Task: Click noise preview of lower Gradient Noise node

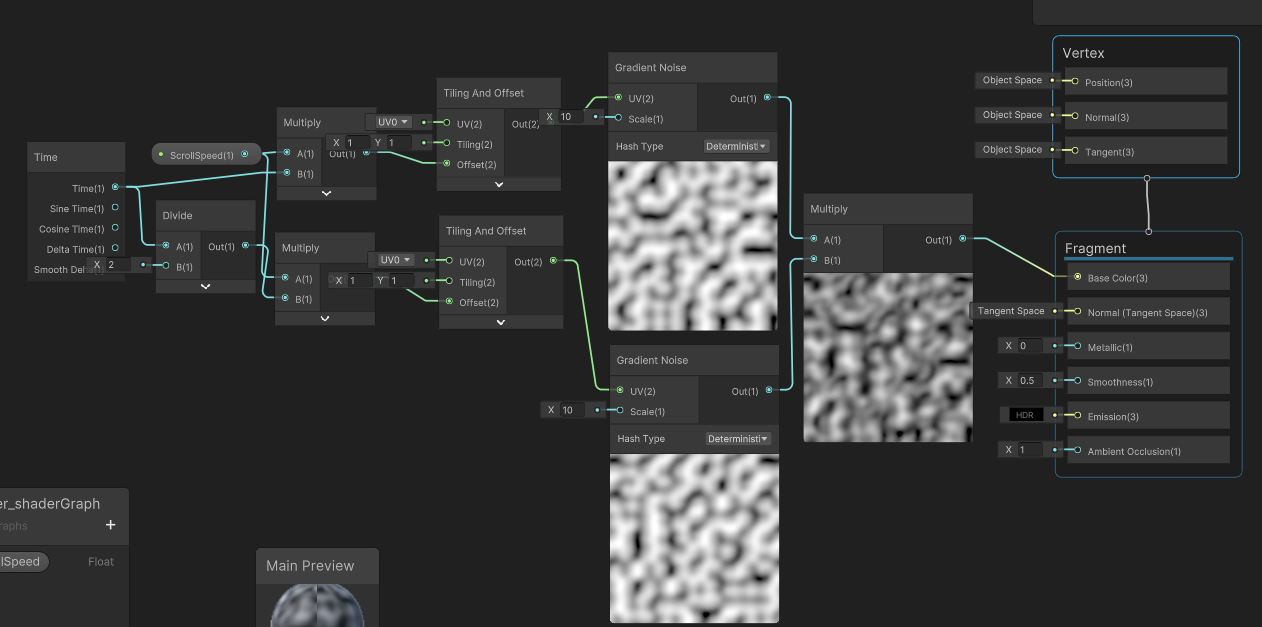Action: tap(694, 538)
